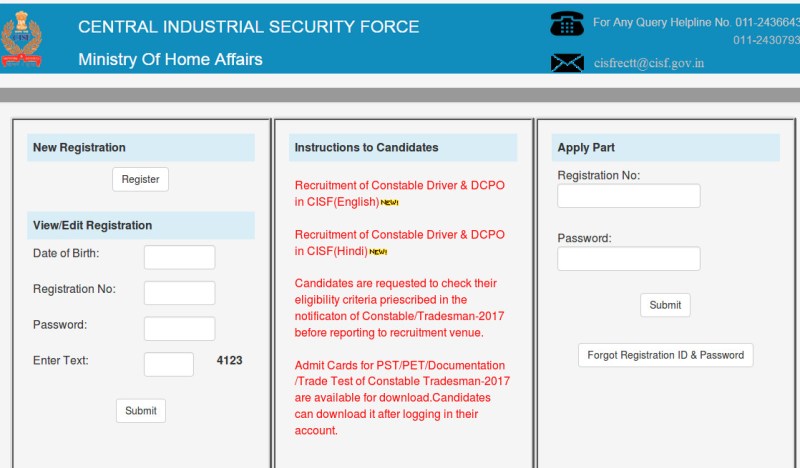
Task: Click the telephone helpline icon
Action: 567,24
